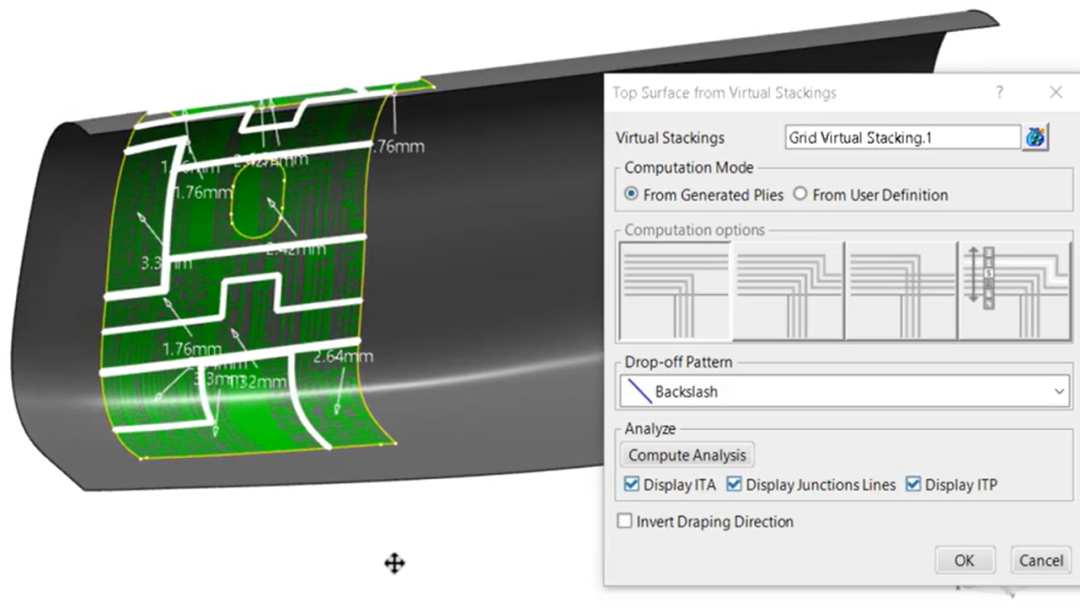Click the help question mark icon
Image resolution: width=1080 pixels, height=612 pixels.
[x=999, y=92]
